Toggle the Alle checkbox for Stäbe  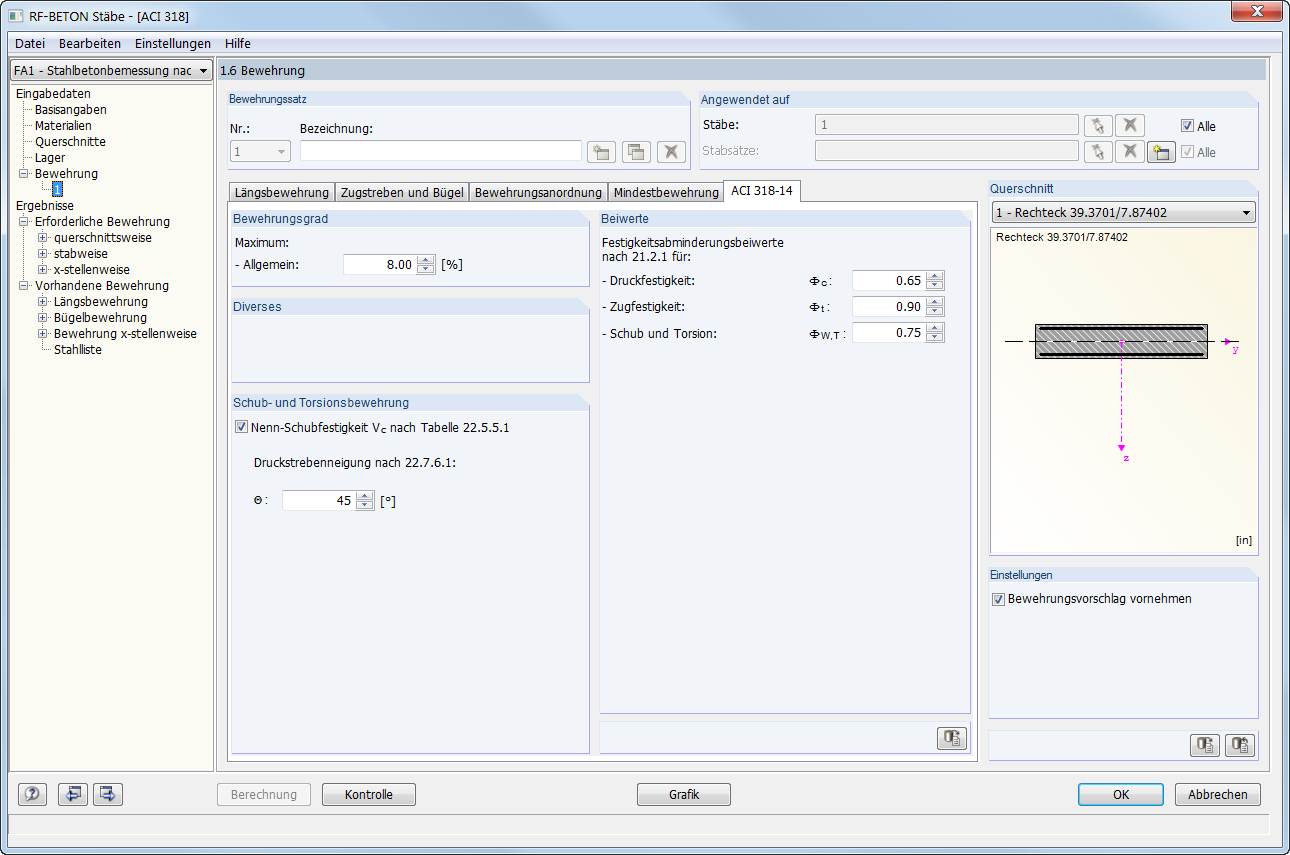pyautogui.click(x=1187, y=126)
